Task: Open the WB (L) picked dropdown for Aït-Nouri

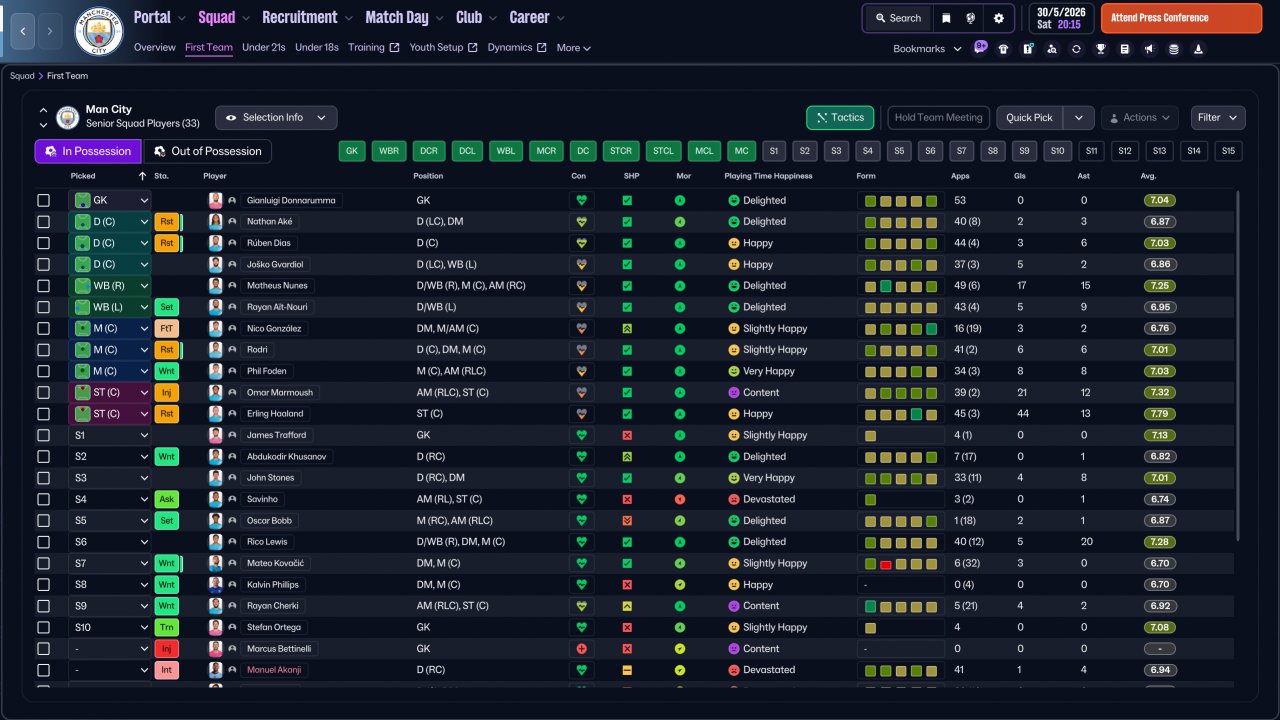Action: tap(110, 307)
